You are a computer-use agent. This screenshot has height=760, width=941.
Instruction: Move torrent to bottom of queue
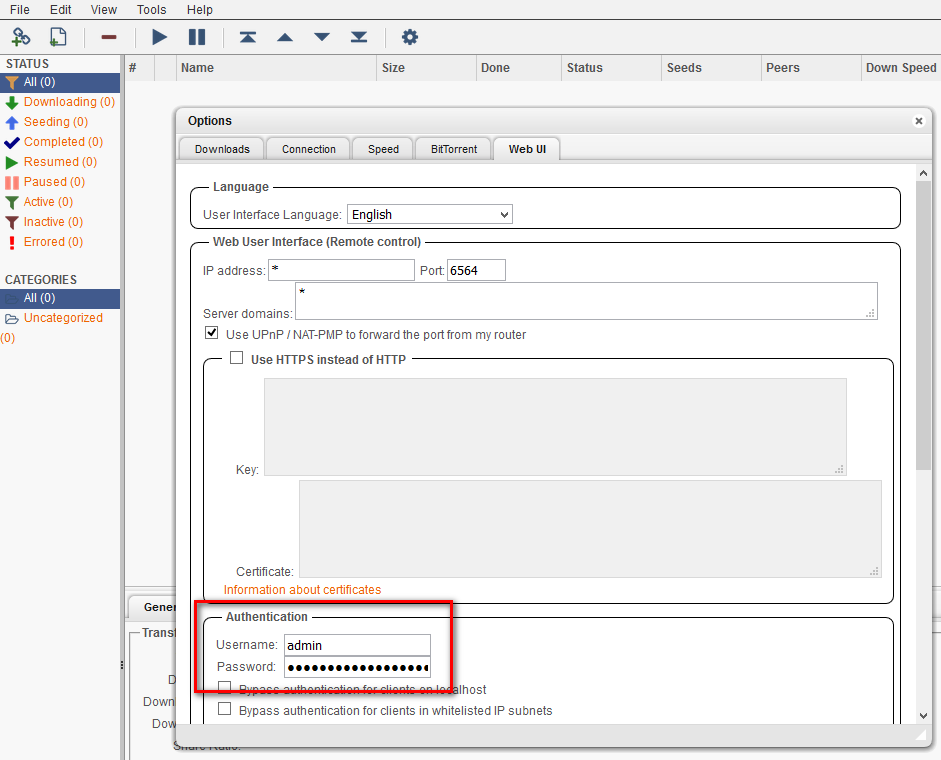[359, 37]
